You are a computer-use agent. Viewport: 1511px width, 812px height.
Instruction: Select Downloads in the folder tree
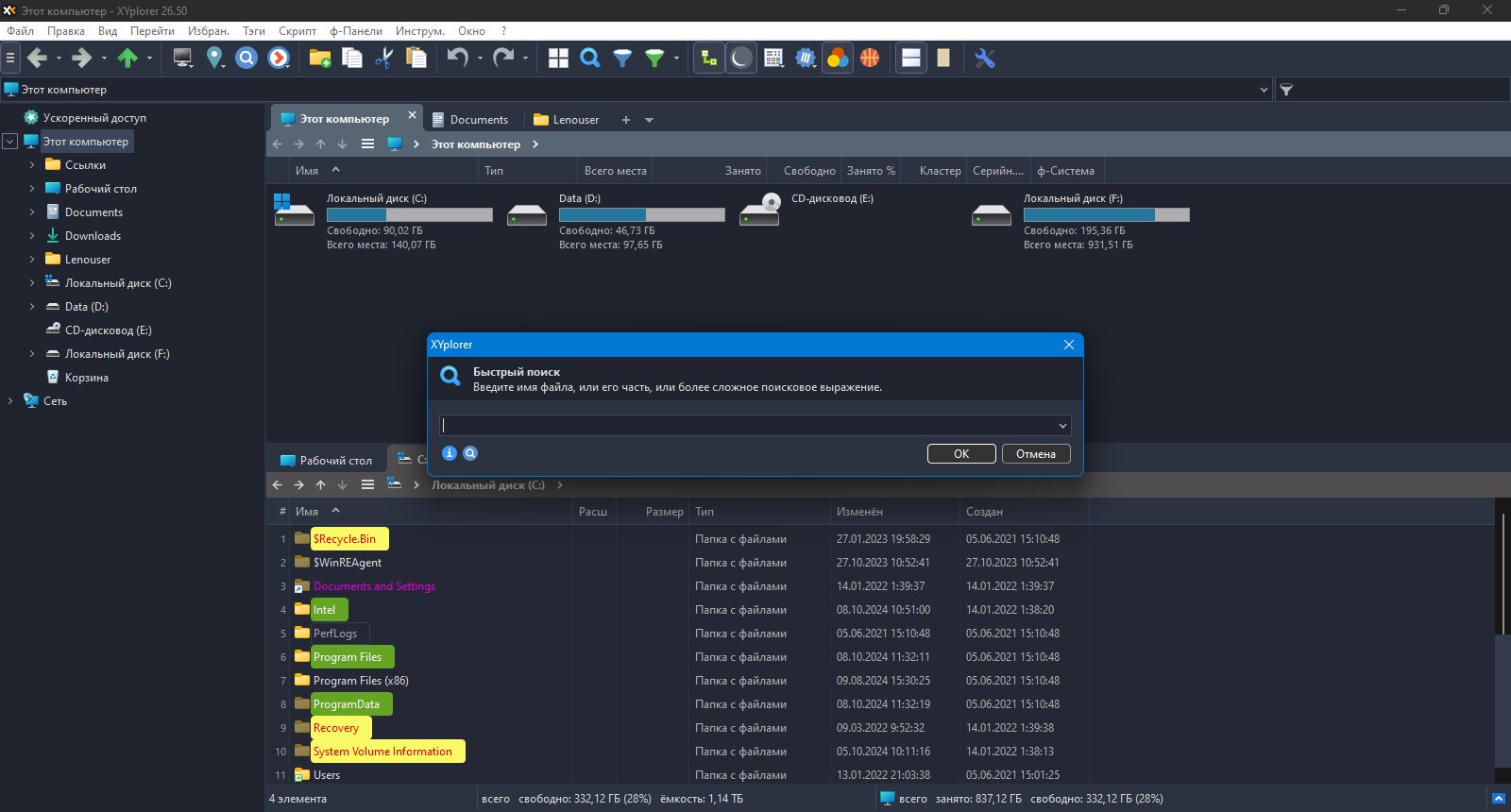click(93, 236)
